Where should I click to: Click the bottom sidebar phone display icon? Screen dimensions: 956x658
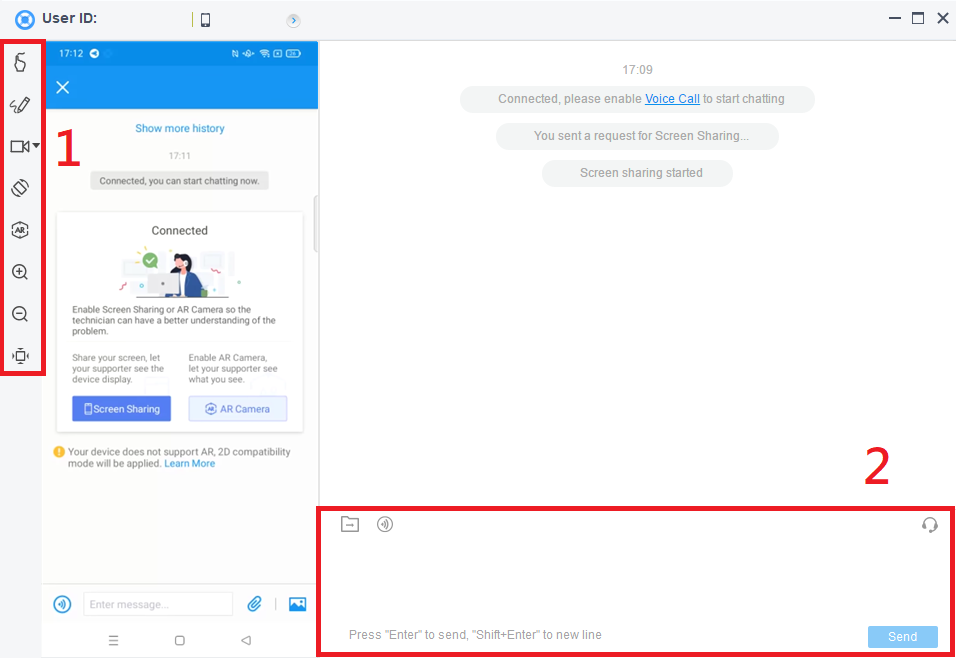point(21,356)
